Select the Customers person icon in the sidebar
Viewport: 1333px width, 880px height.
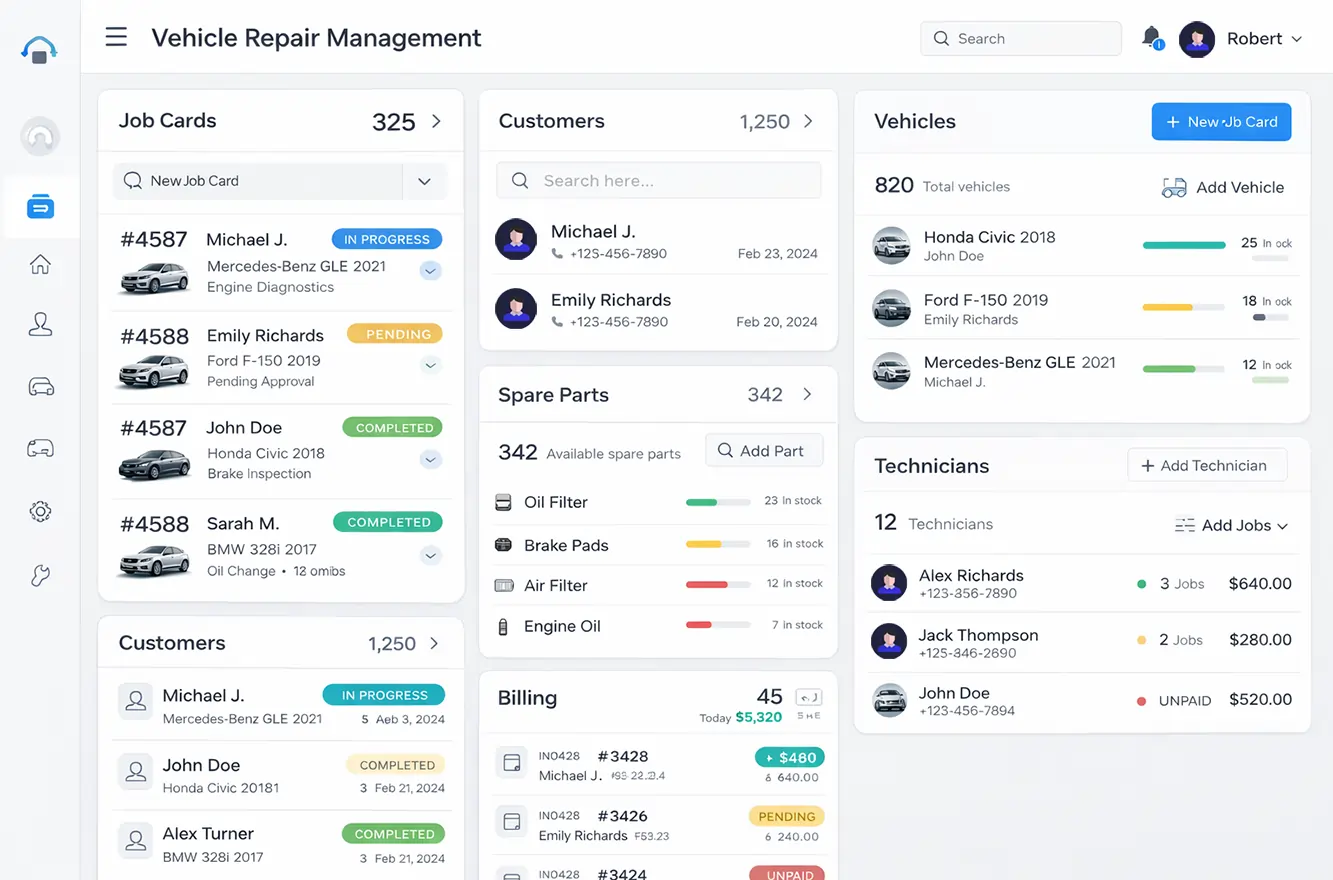pyautogui.click(x=40, y=324)
